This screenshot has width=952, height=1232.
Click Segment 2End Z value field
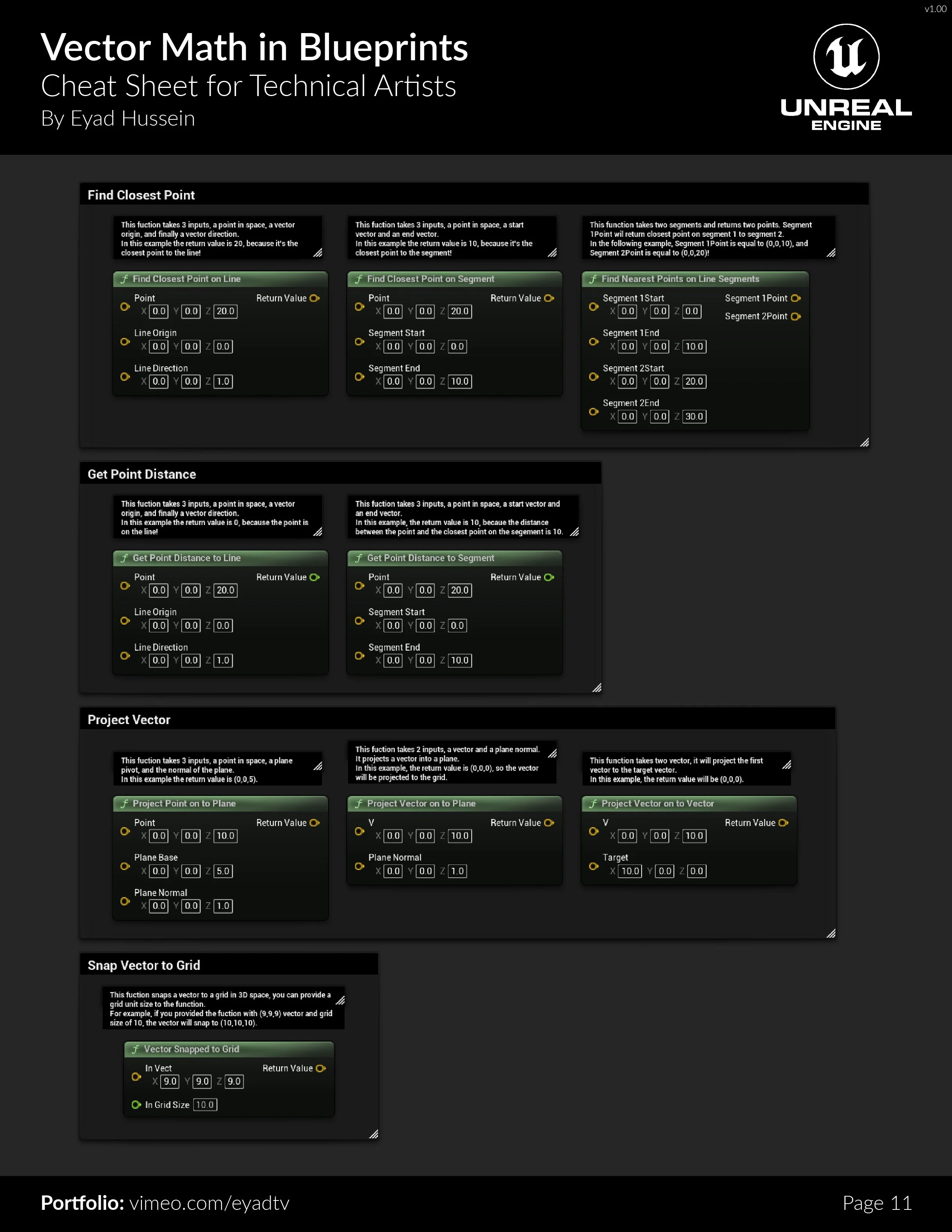coord(694,416)
